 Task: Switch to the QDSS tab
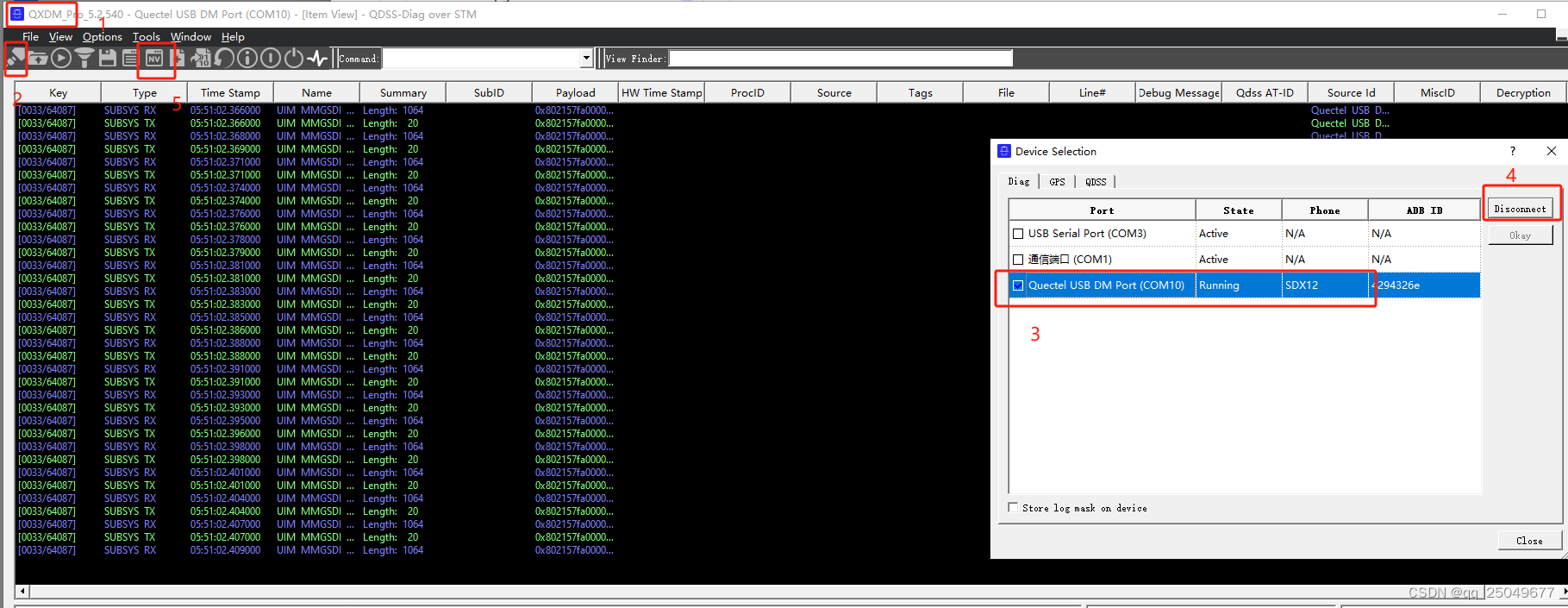click(1096, 182)
